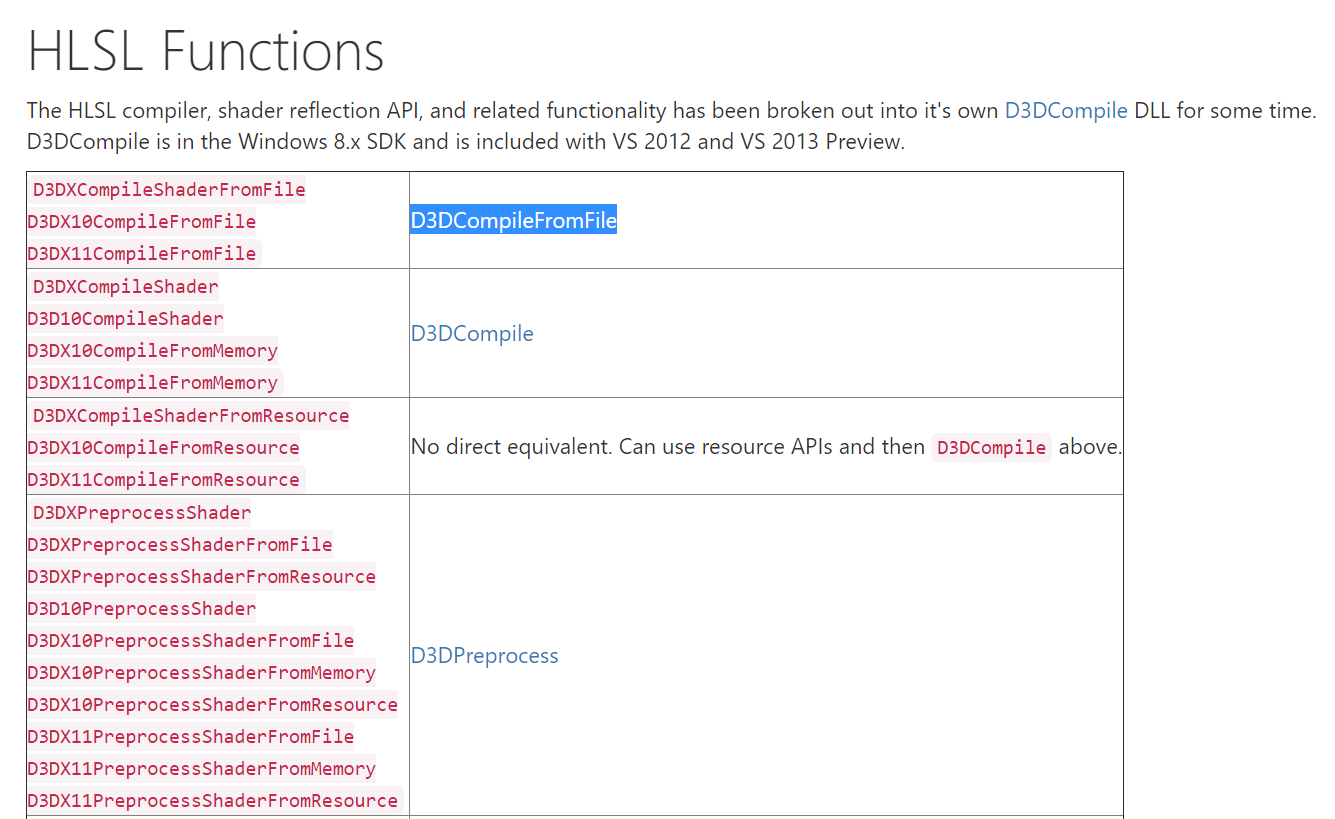Click the D3DXCompileShader code entry
Viewport: 1335px width, 819px height.
point(125,287)
